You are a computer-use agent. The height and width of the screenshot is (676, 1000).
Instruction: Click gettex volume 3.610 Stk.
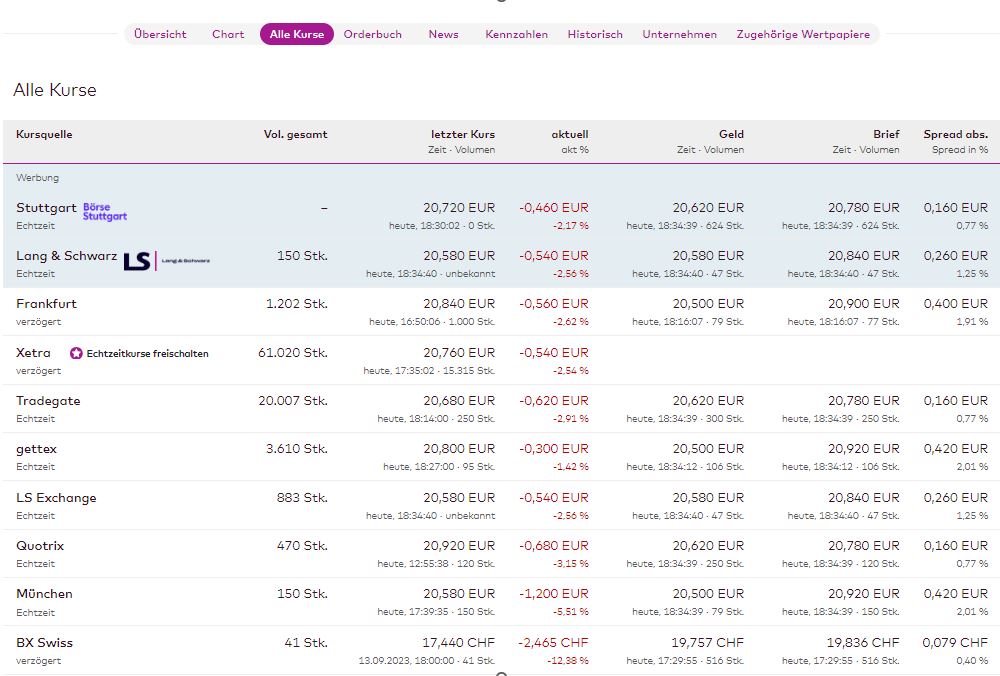coord(297,449)
